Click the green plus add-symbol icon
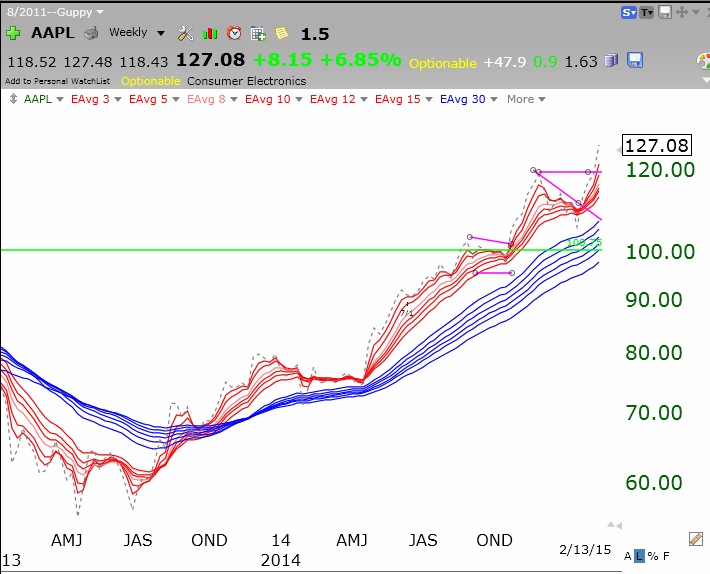Image resolution: width=710 pixels, height=574 pixels. (x=13, y=33)
